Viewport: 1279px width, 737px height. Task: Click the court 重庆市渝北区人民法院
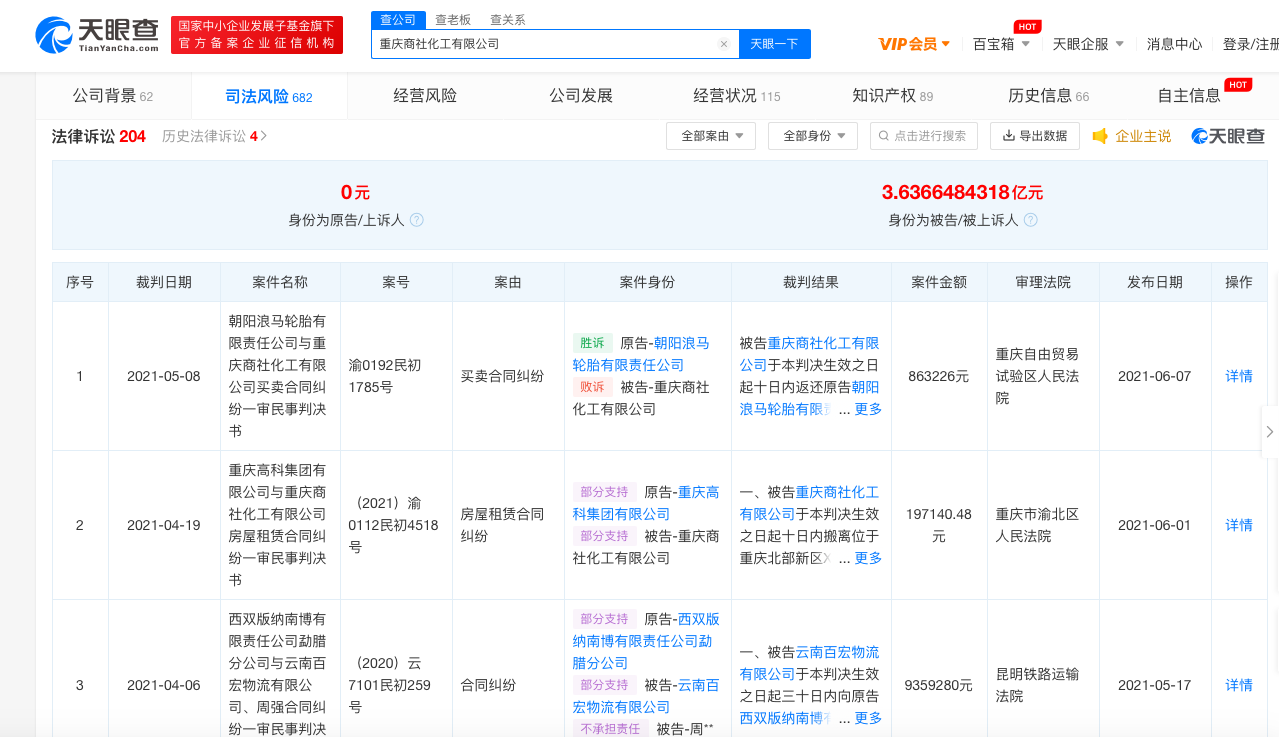(x=1037, y=525)
